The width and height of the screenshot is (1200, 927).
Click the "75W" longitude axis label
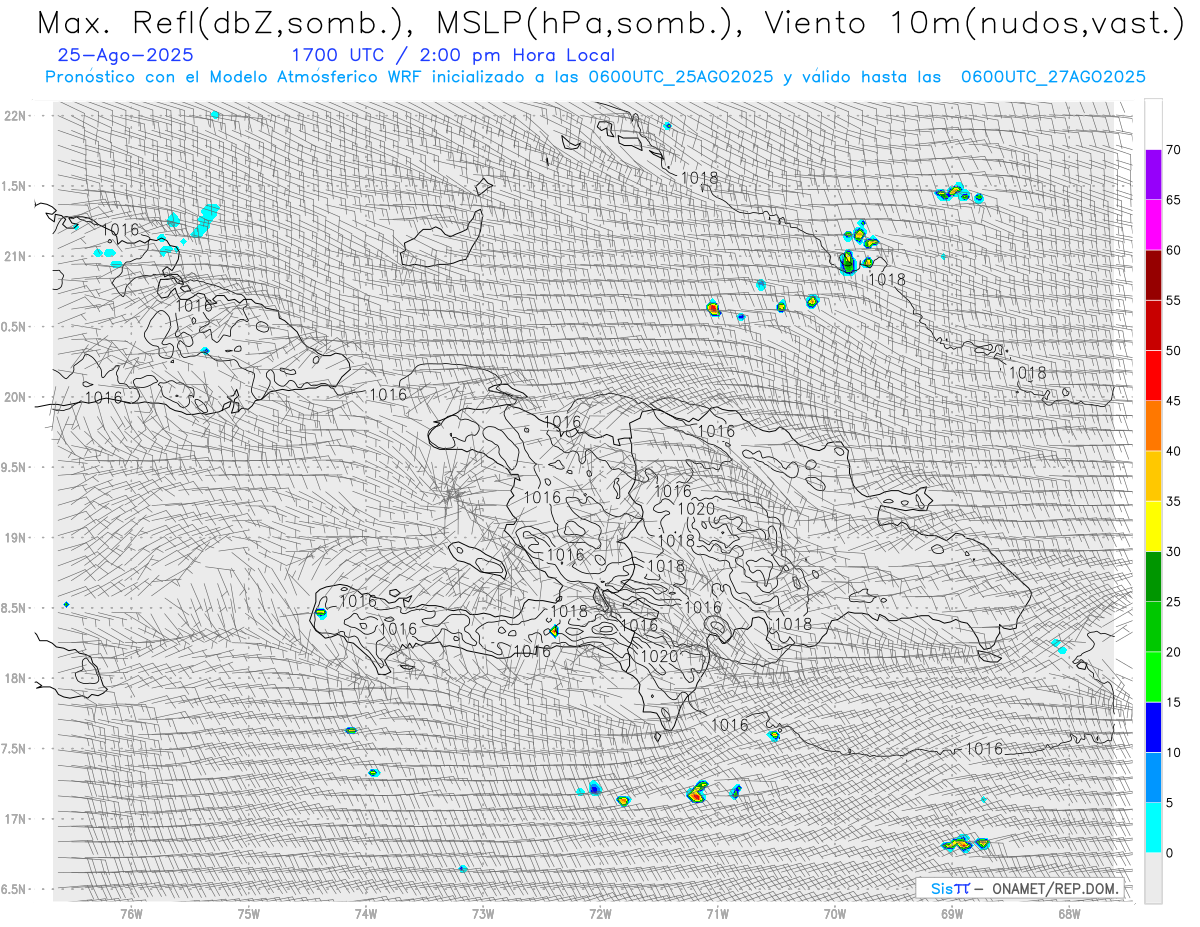pos(249,913)
